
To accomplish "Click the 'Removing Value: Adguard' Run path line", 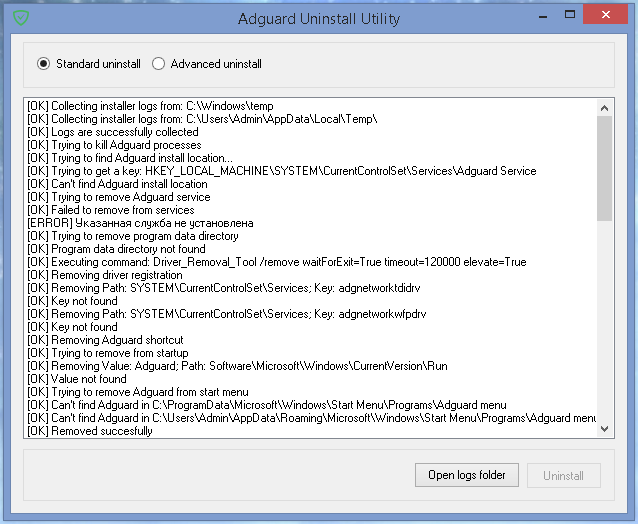I will [237, 367].
